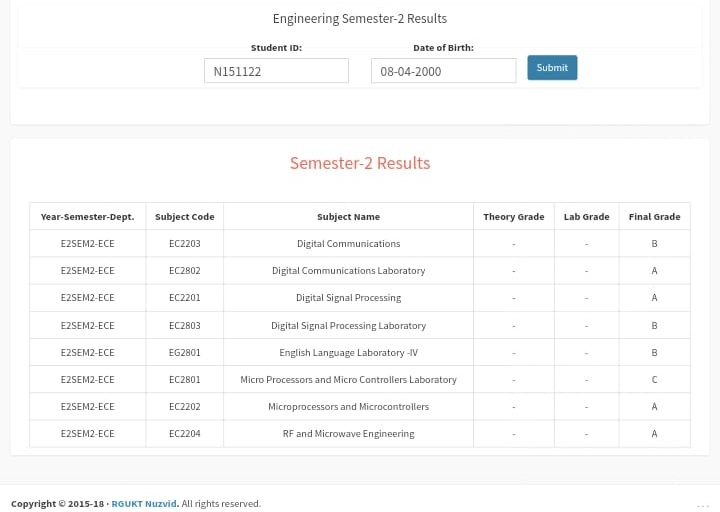720x512 pixels.
Task: Click the Engineering Semester-2 Results title
Action: [360, 19]
